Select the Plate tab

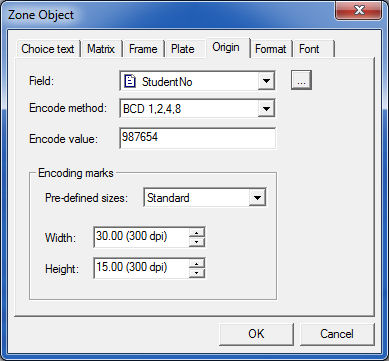pos(183,49)
